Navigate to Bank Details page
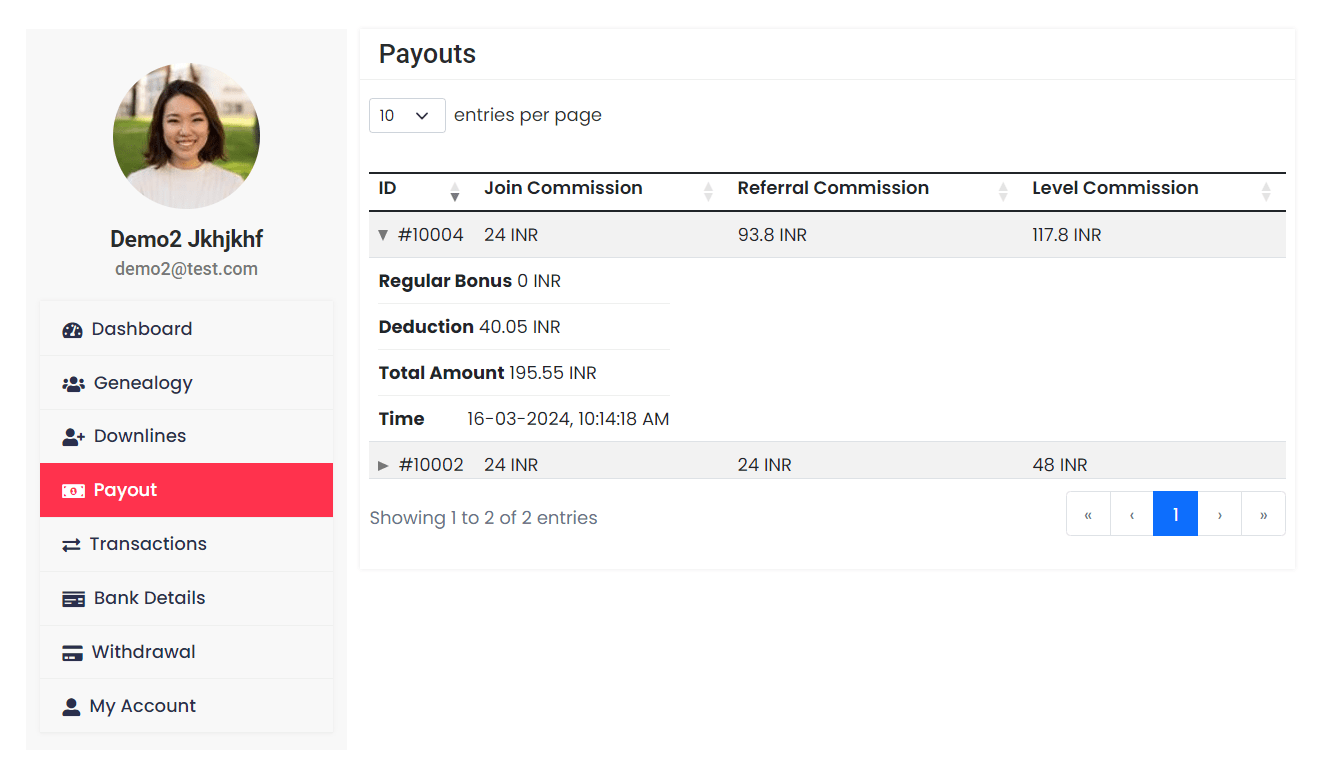 (147, 597)
